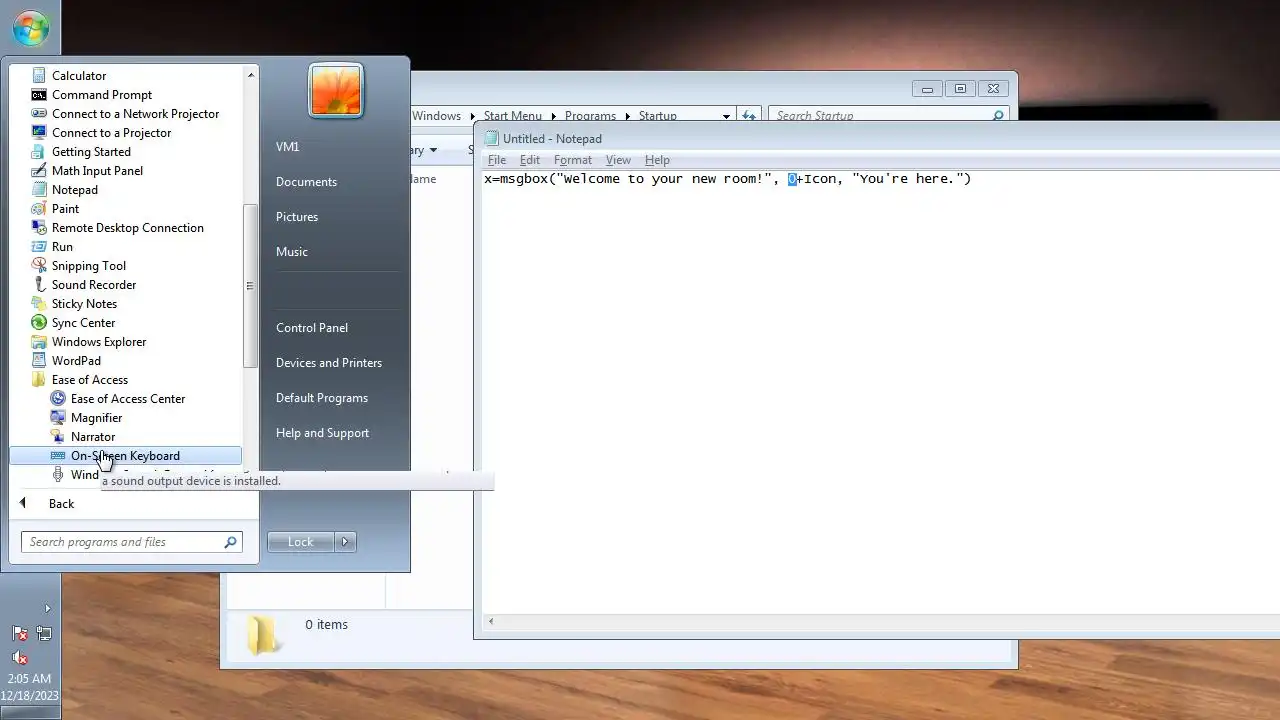The width and height of the screenshot is (1280, 720).
Task: Start Narrator
Action: tap(93, 437)
